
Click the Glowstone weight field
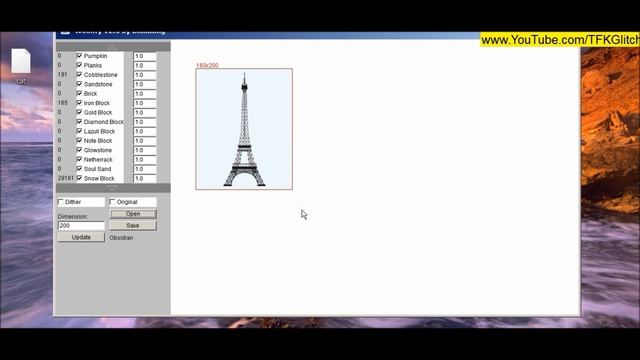coord(144,150)
